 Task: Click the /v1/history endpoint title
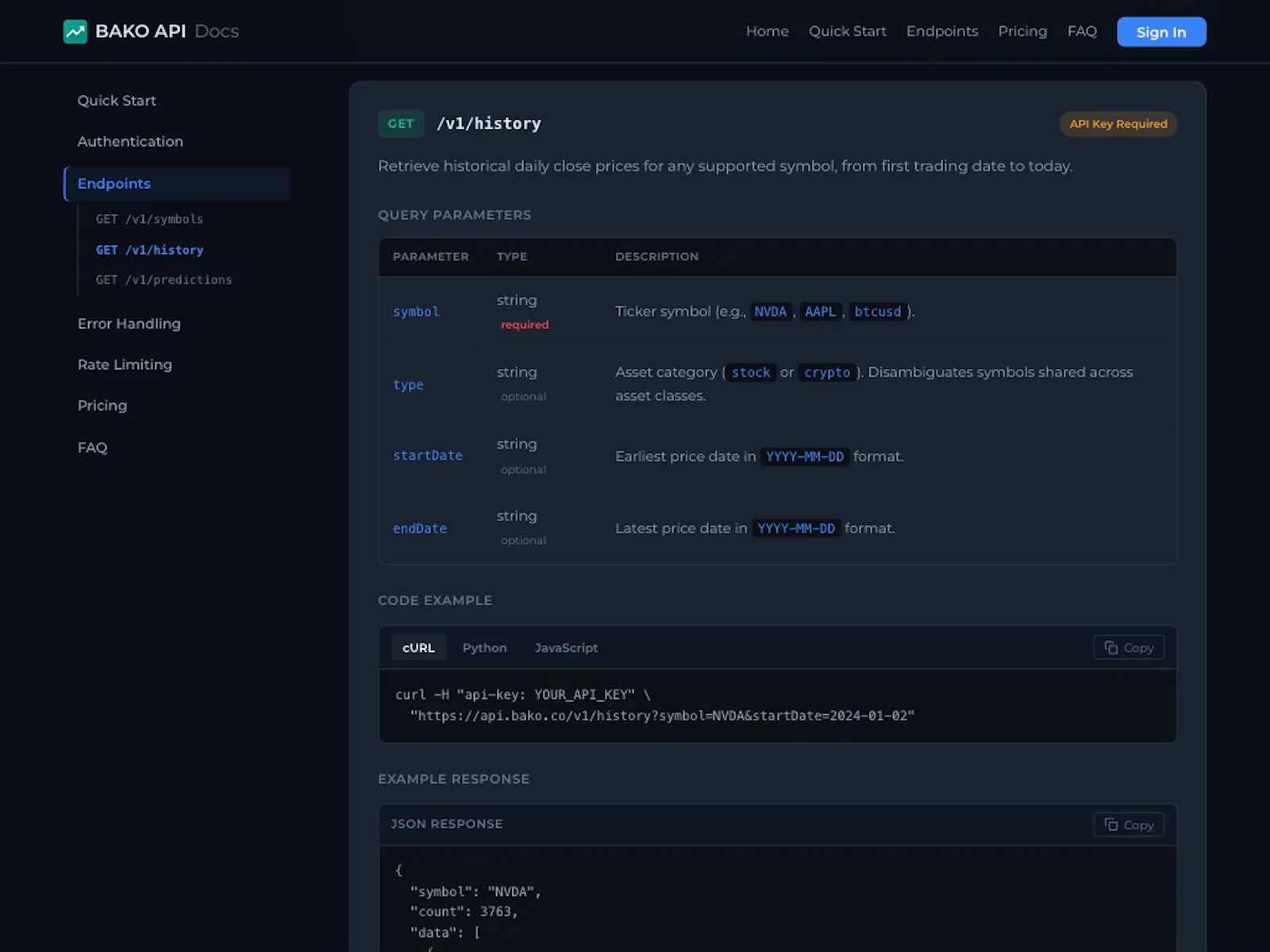(489, 124)
